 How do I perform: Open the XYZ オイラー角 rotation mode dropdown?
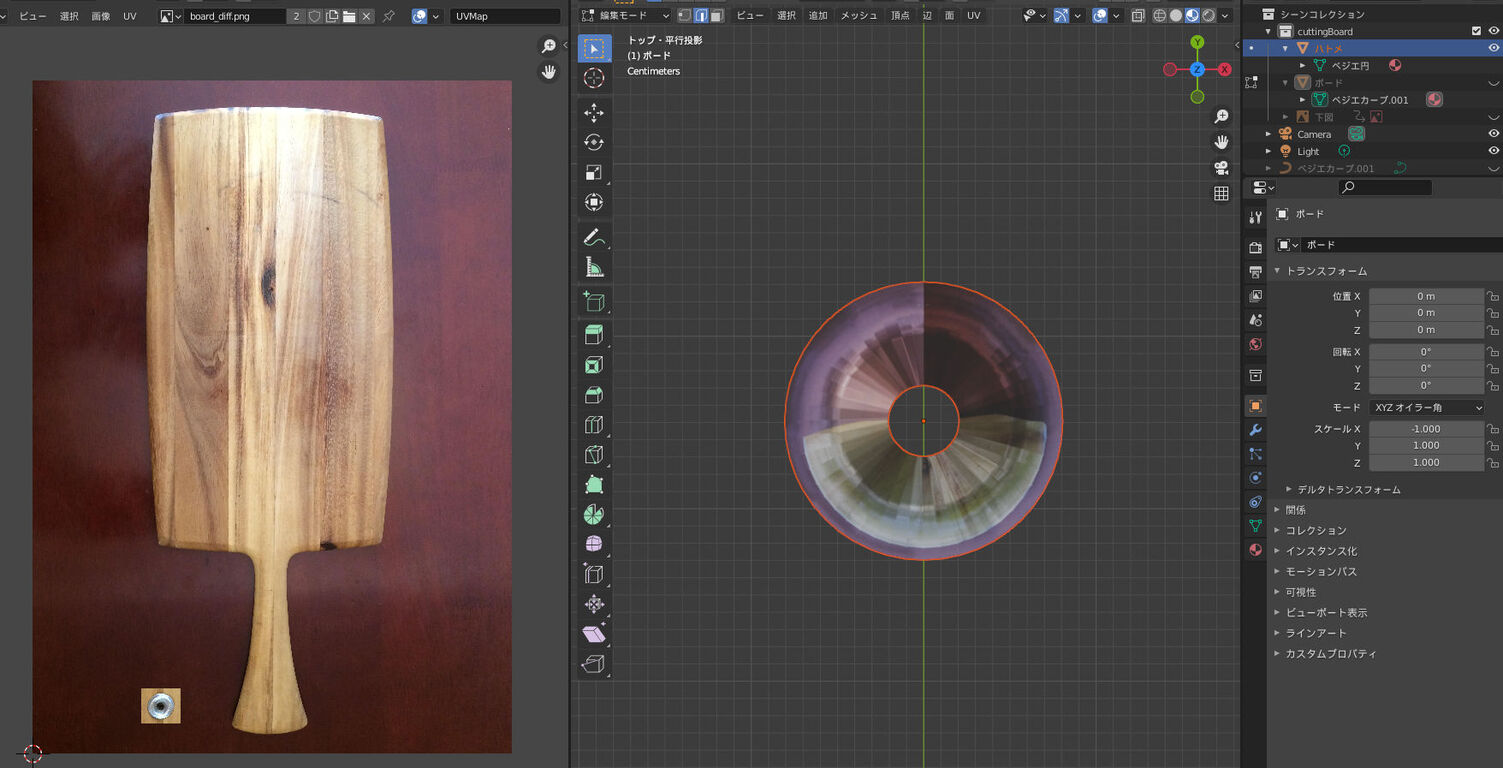(1426, 407)
